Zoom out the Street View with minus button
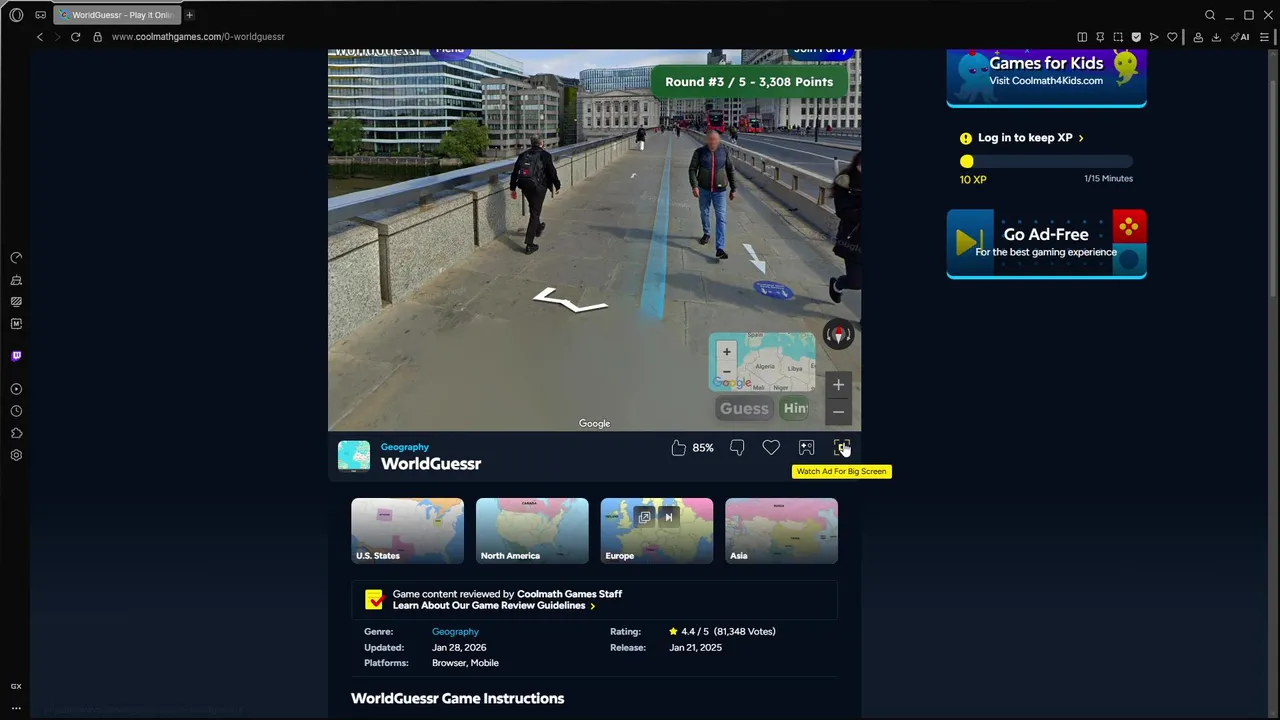The image size is (1280, 720). (838, 411)
